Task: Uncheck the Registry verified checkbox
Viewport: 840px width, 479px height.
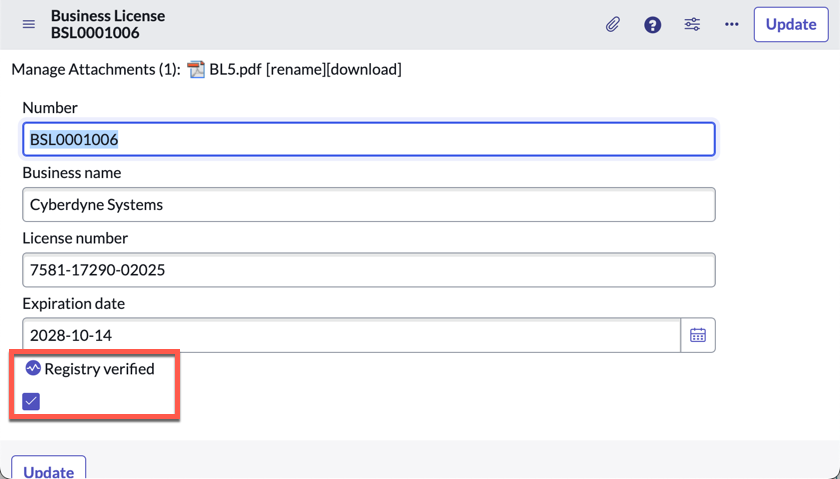Action: (x=31, y=401)
